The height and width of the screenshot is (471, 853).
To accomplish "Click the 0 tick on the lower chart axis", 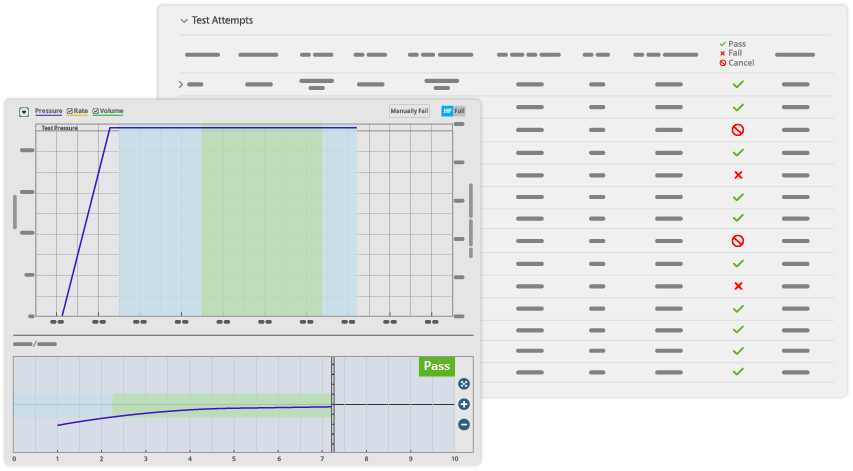I will point(14,459).
